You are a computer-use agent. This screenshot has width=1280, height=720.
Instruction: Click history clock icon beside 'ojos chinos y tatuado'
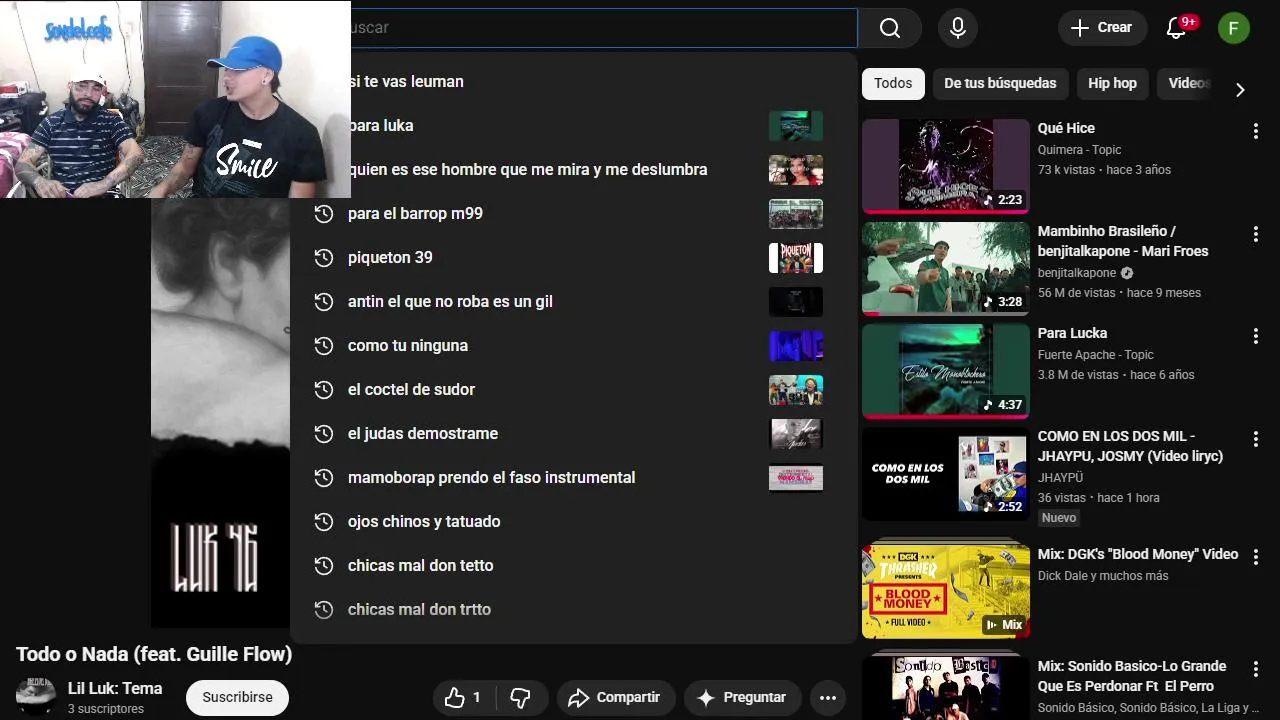click(323, 522)
